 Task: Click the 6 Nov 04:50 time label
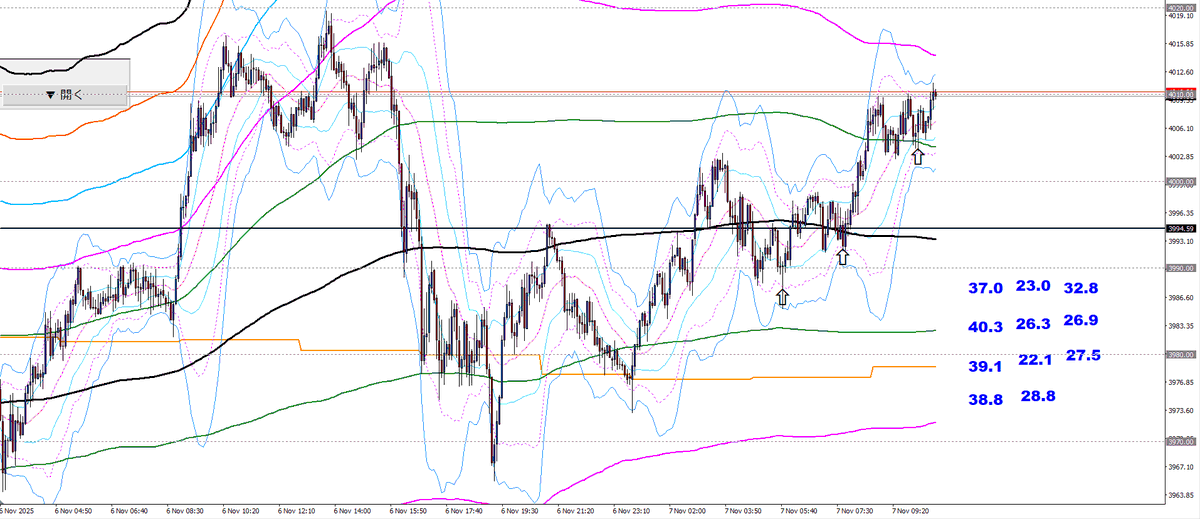click(73, 510)
